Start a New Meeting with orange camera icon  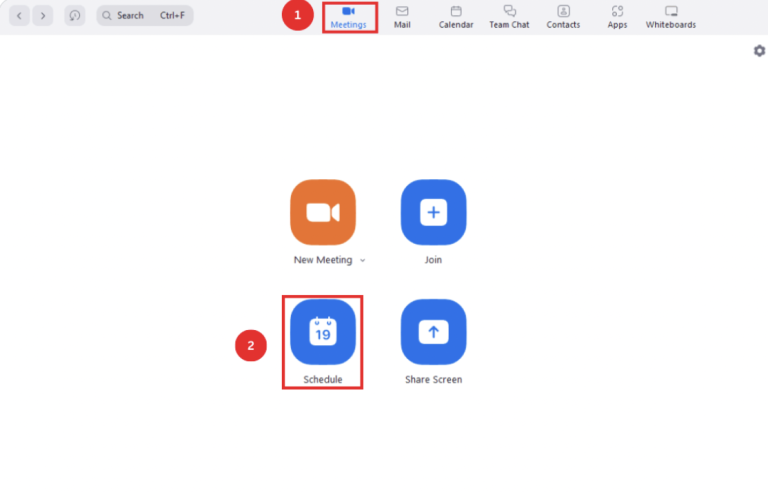coord(323,212)
